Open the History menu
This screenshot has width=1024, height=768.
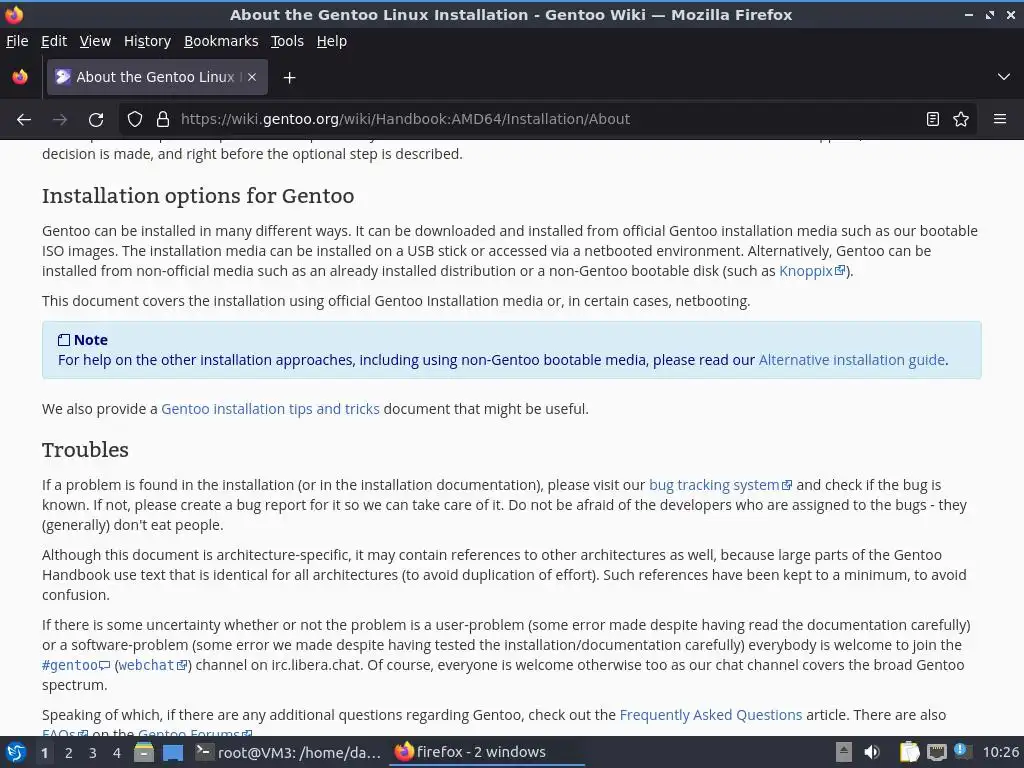pyautogui.click(x=147, y=41)
